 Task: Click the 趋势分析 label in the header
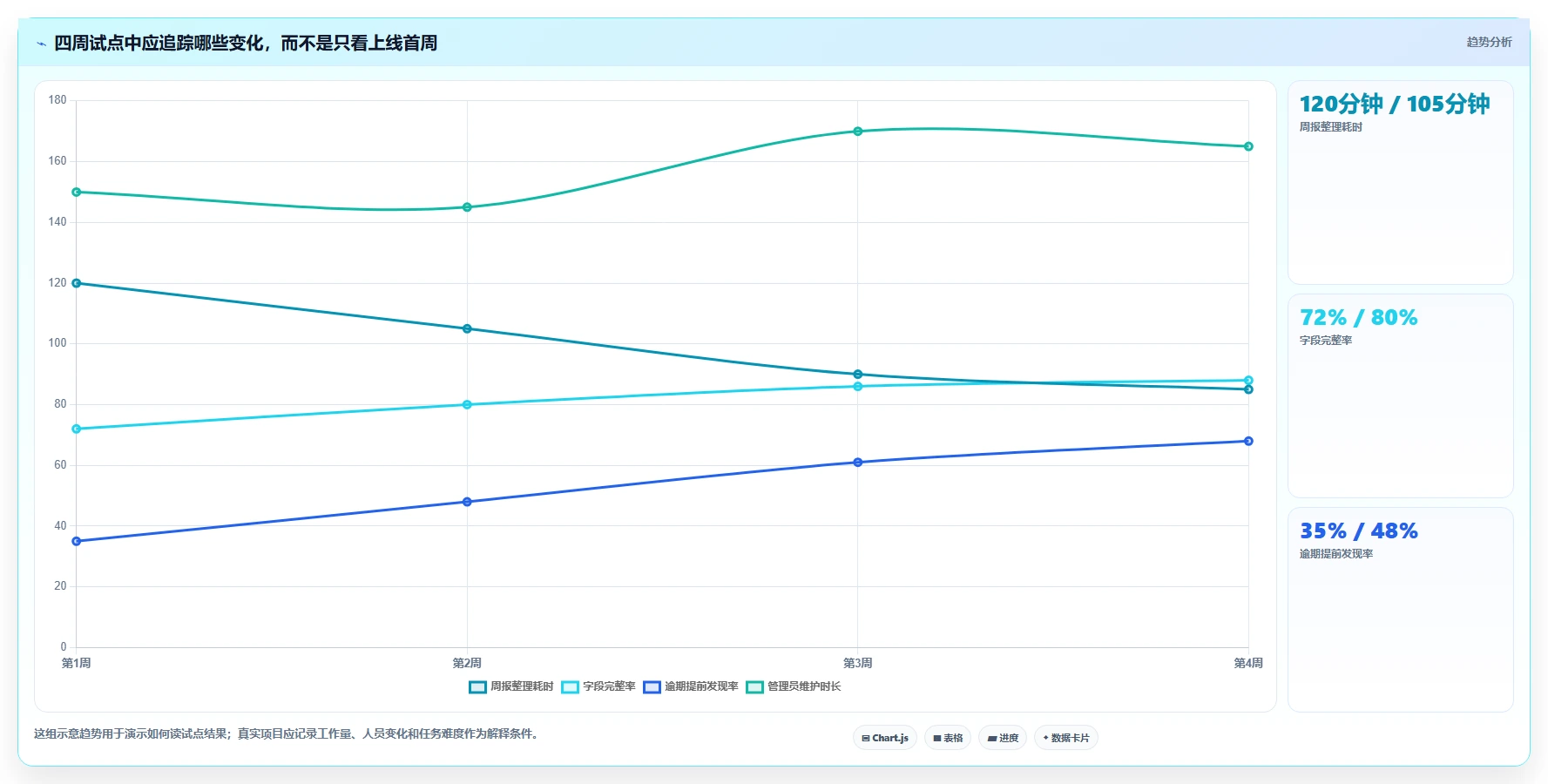1489,42
